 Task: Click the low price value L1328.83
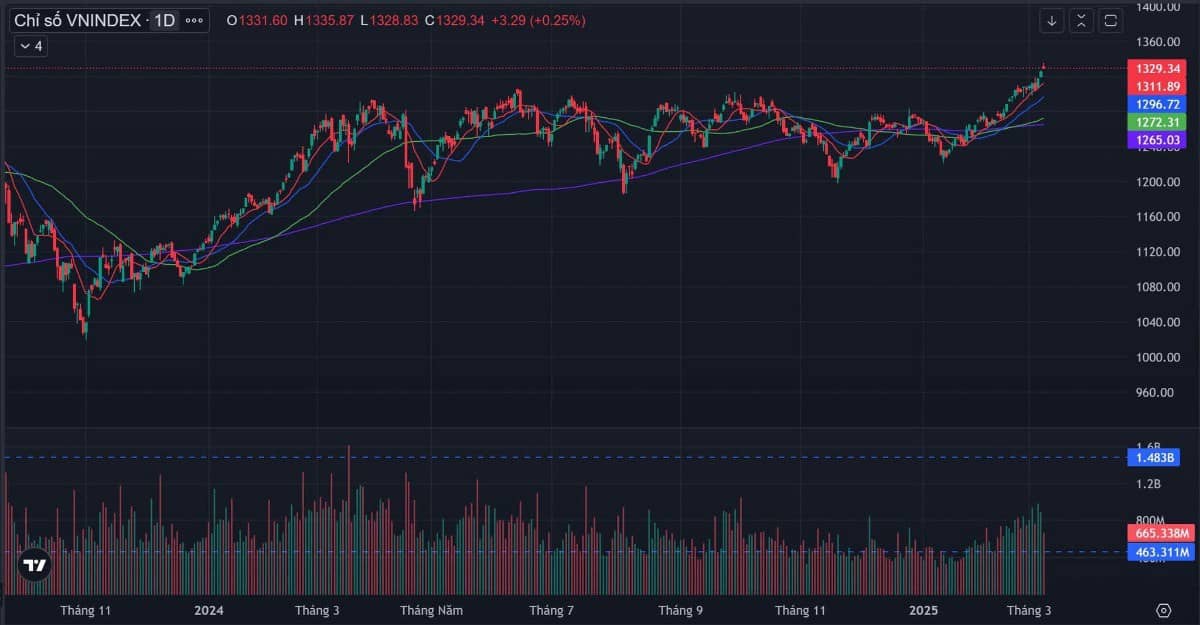pos(389,20)
